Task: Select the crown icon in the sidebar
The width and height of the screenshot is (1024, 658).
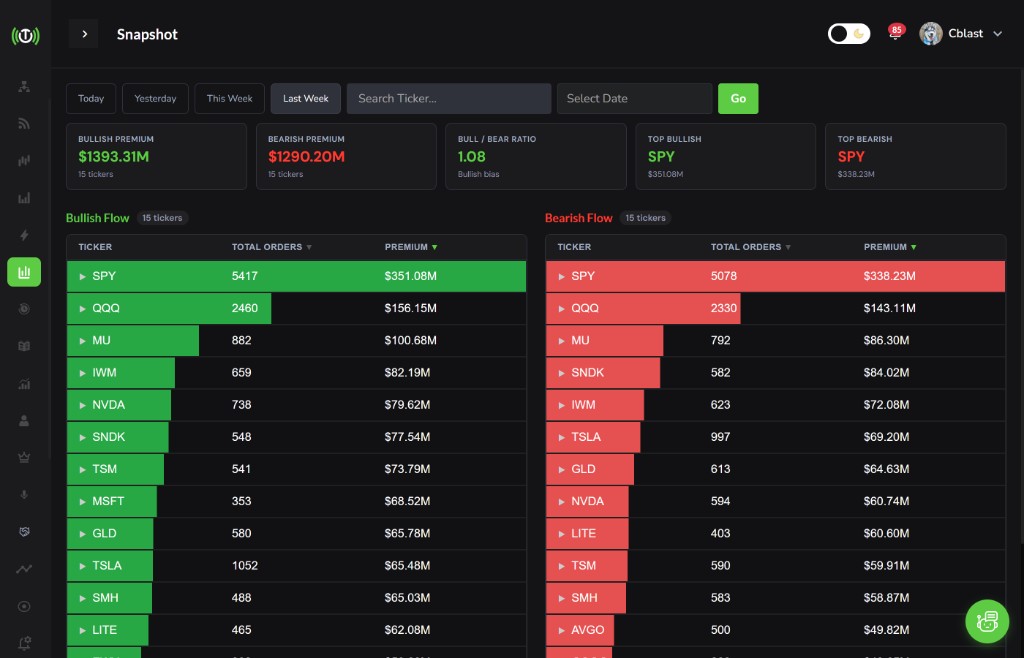Action: point(24,457)
